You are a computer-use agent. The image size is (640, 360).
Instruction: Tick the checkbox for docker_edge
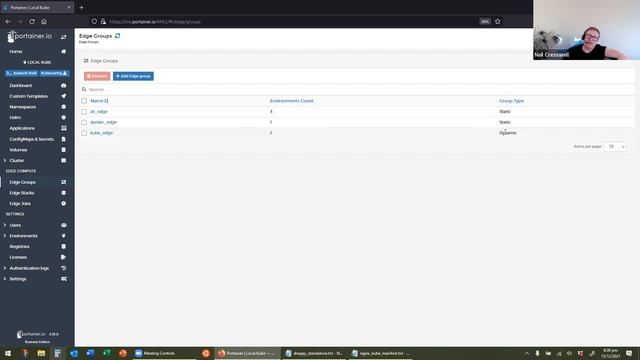[x=84, y=122]
